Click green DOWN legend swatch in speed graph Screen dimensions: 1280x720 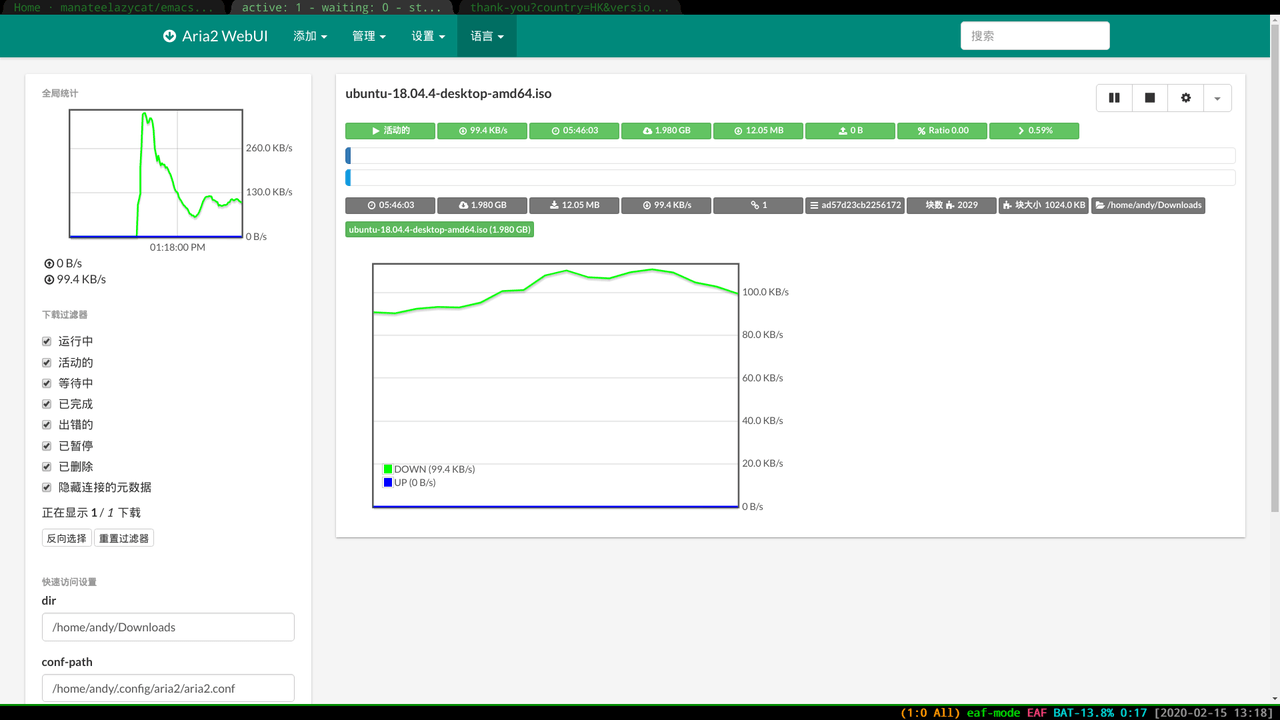(x=388, y=469)
